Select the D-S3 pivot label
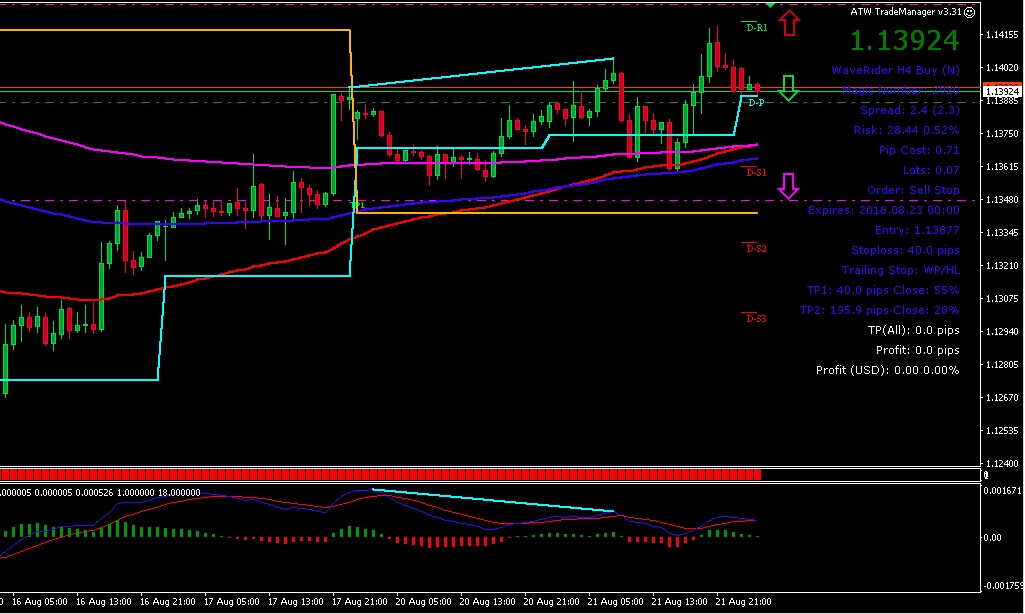Image resolution: width=1025 pixels, height=614 pixels. point(756,318)
